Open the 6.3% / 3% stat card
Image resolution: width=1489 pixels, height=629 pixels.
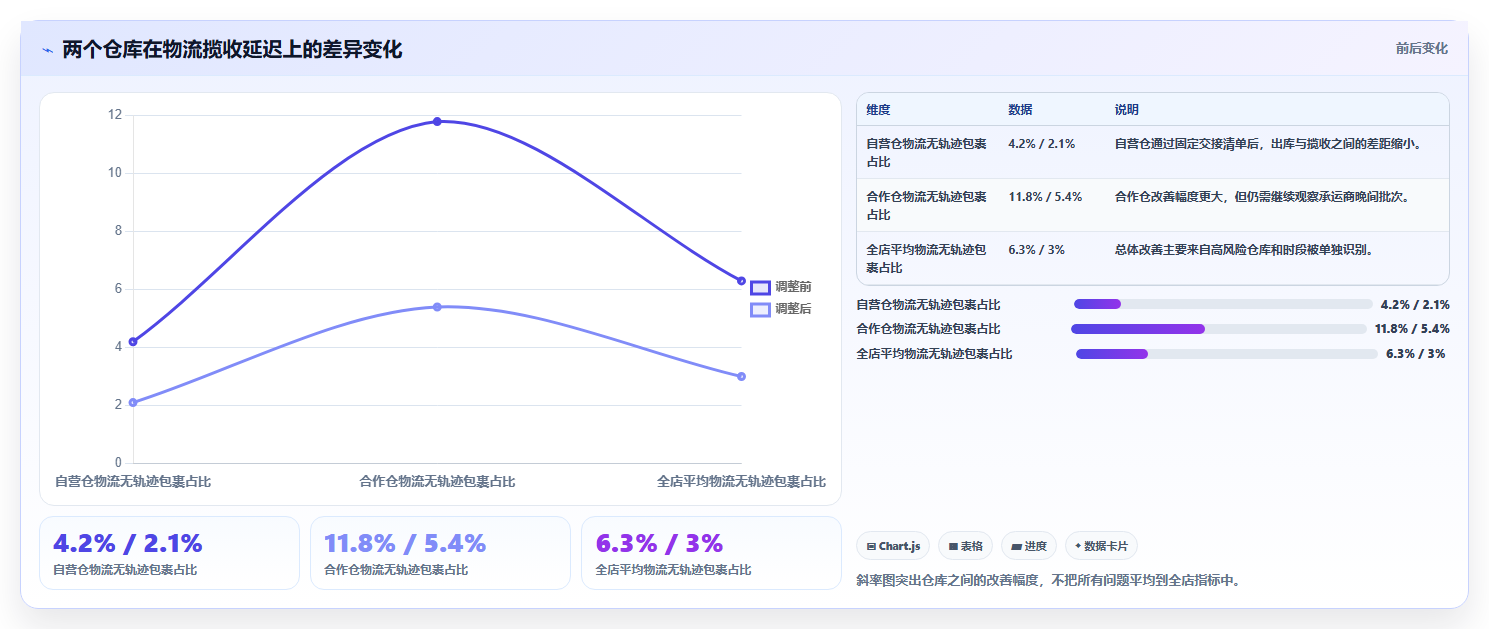(x=711, y=553)
